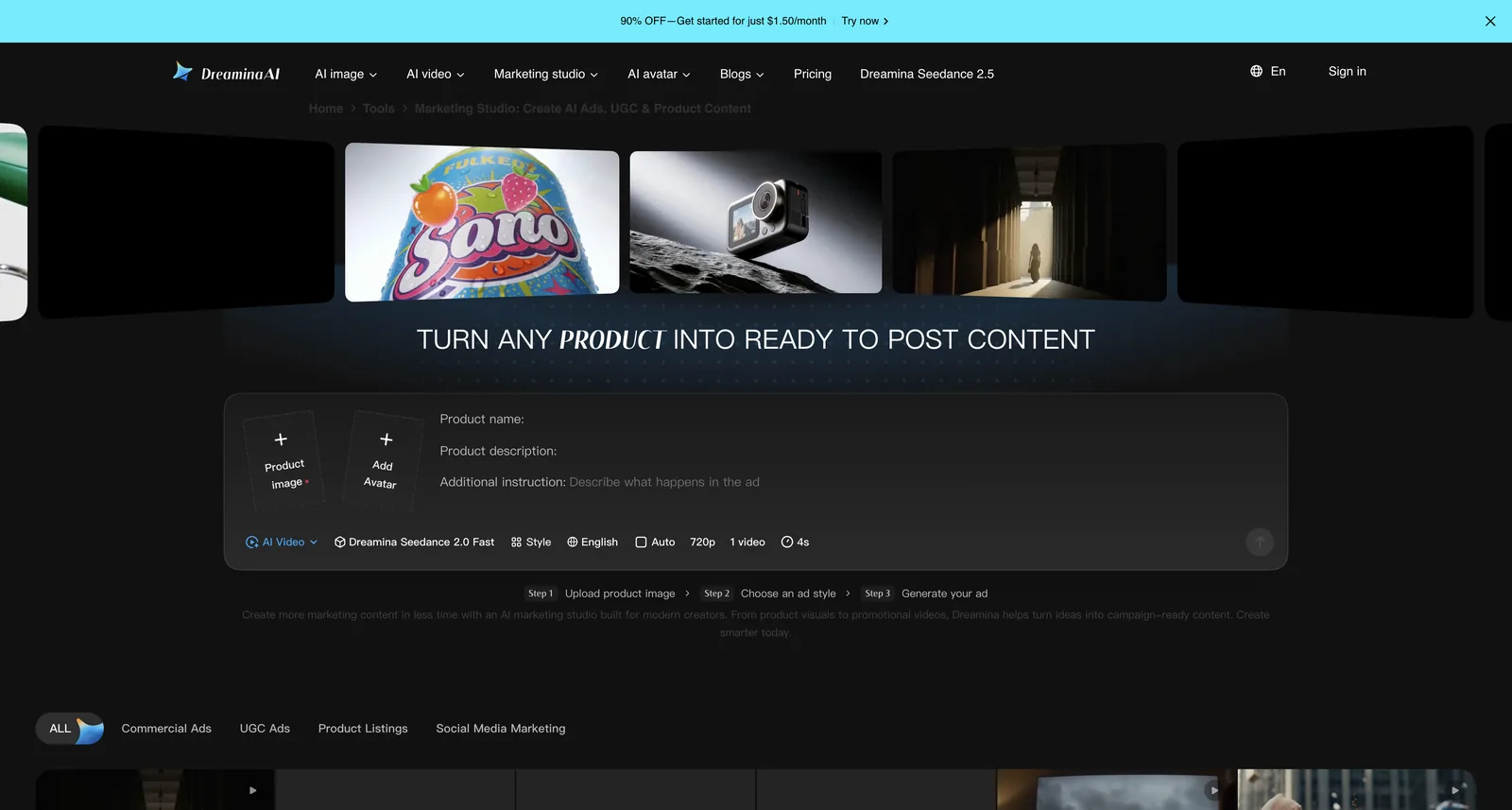
Task: Switch to Social Media Marketing tab
Action: click(501, 729)
